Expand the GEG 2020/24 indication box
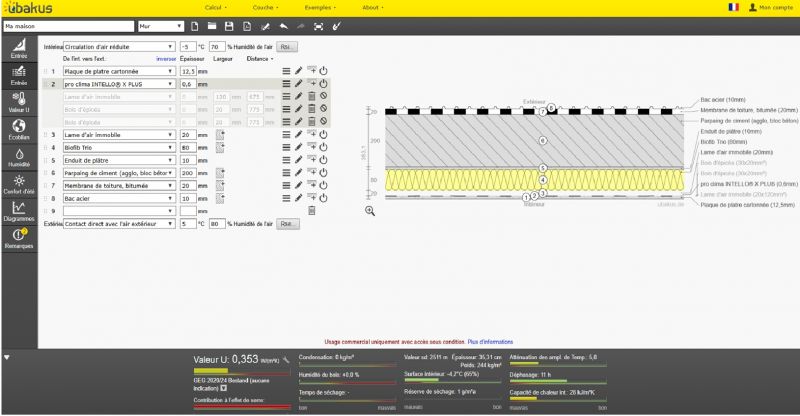The image size is (800, 416). (x=223, y=388)
